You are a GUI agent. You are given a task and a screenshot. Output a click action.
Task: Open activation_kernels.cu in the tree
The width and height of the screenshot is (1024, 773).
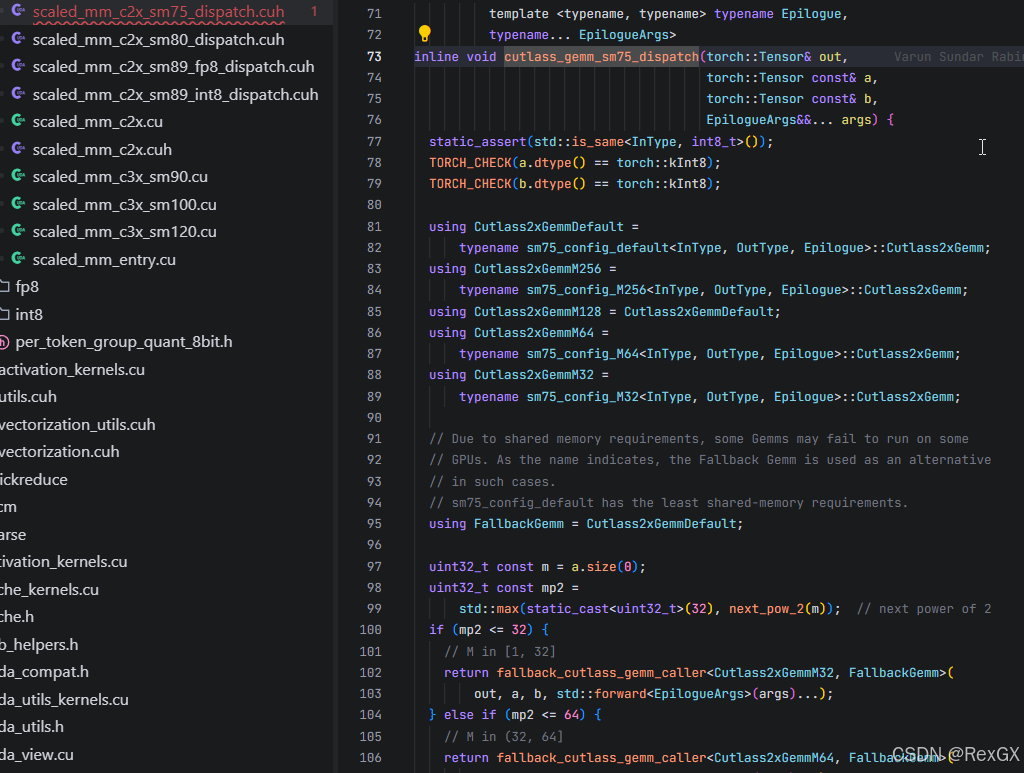tap(72, 370)
